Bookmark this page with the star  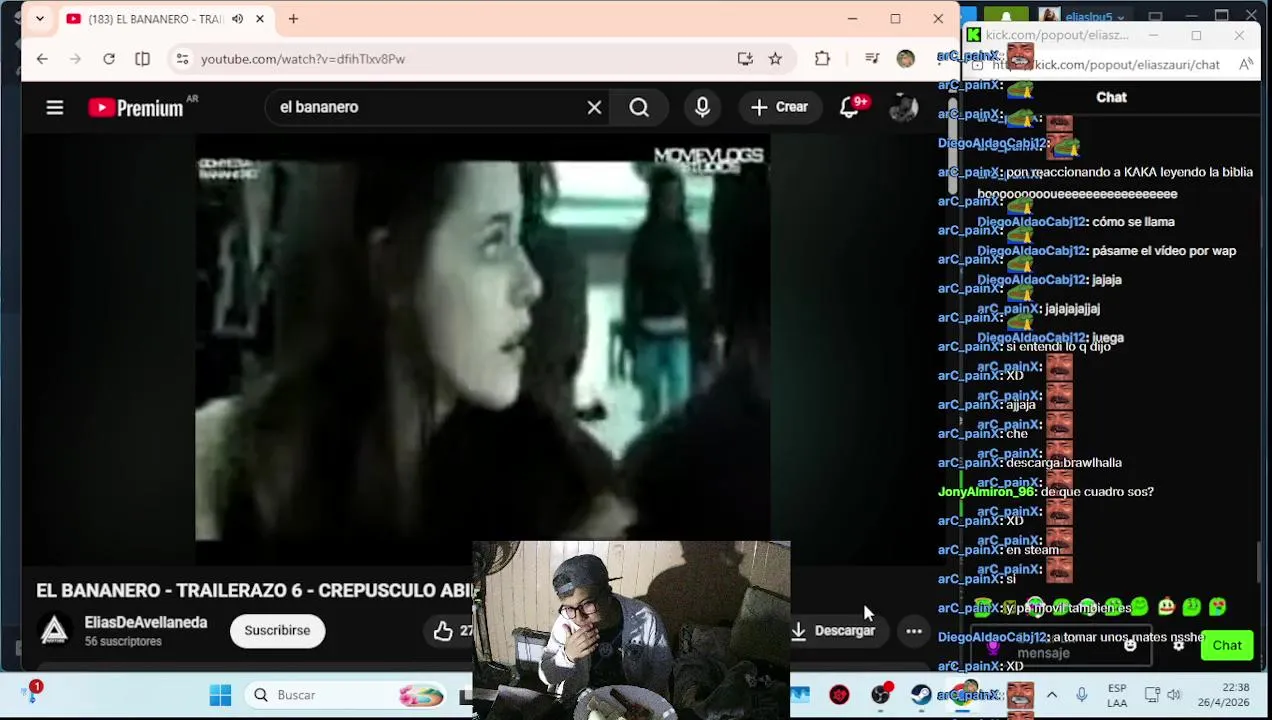775,59
